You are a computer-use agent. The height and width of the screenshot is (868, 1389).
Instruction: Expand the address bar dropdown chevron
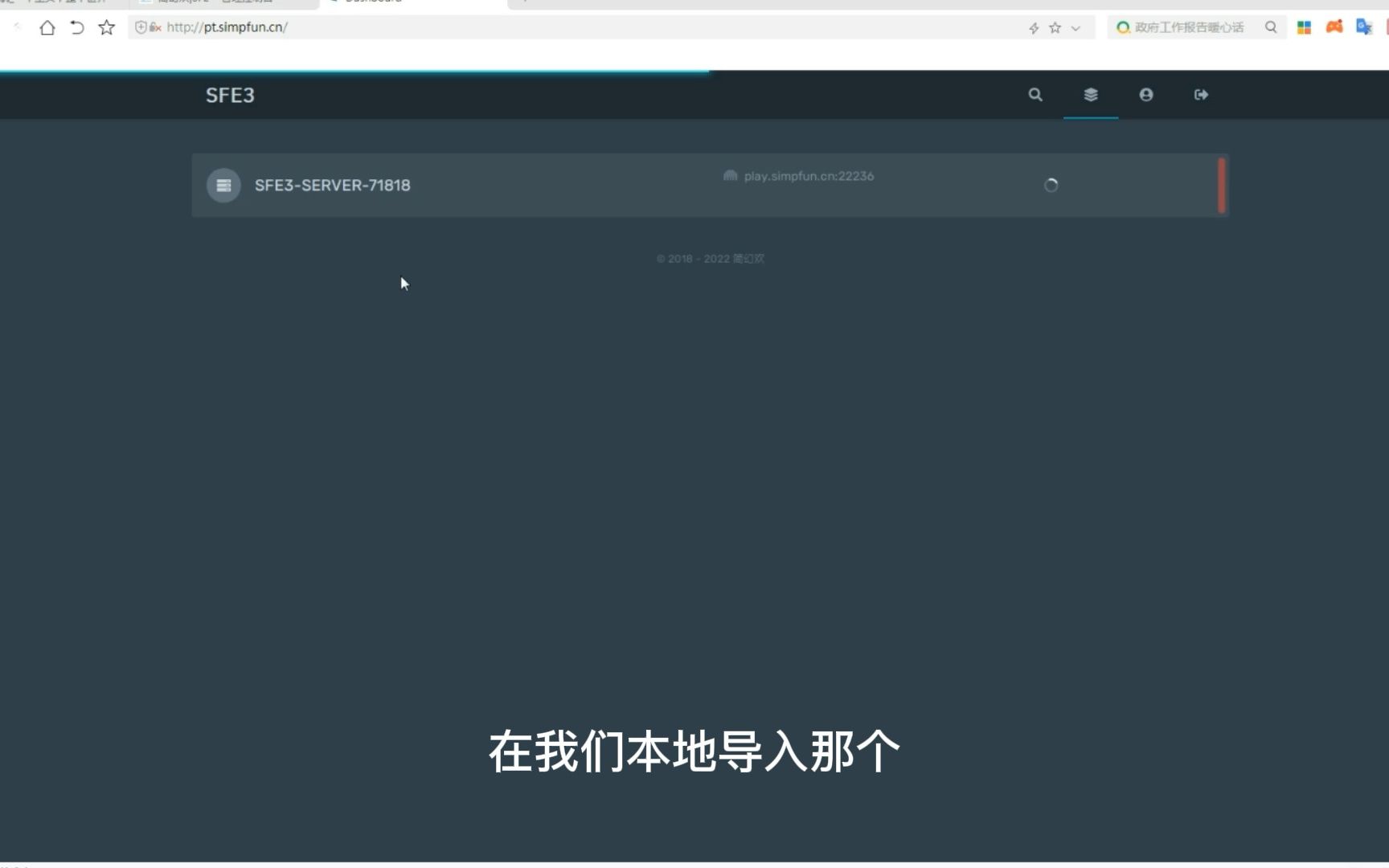click(1076, 28)
